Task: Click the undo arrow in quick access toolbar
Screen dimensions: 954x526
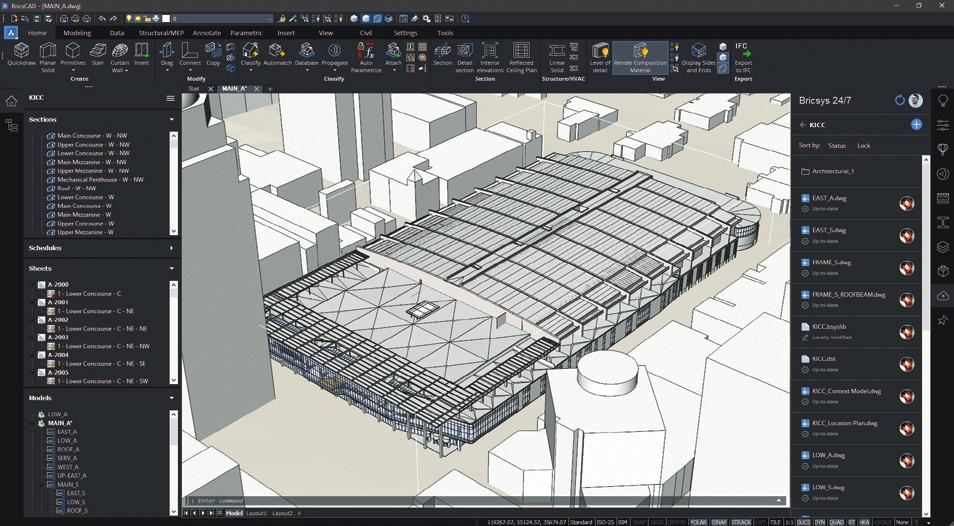Action: 102,19
